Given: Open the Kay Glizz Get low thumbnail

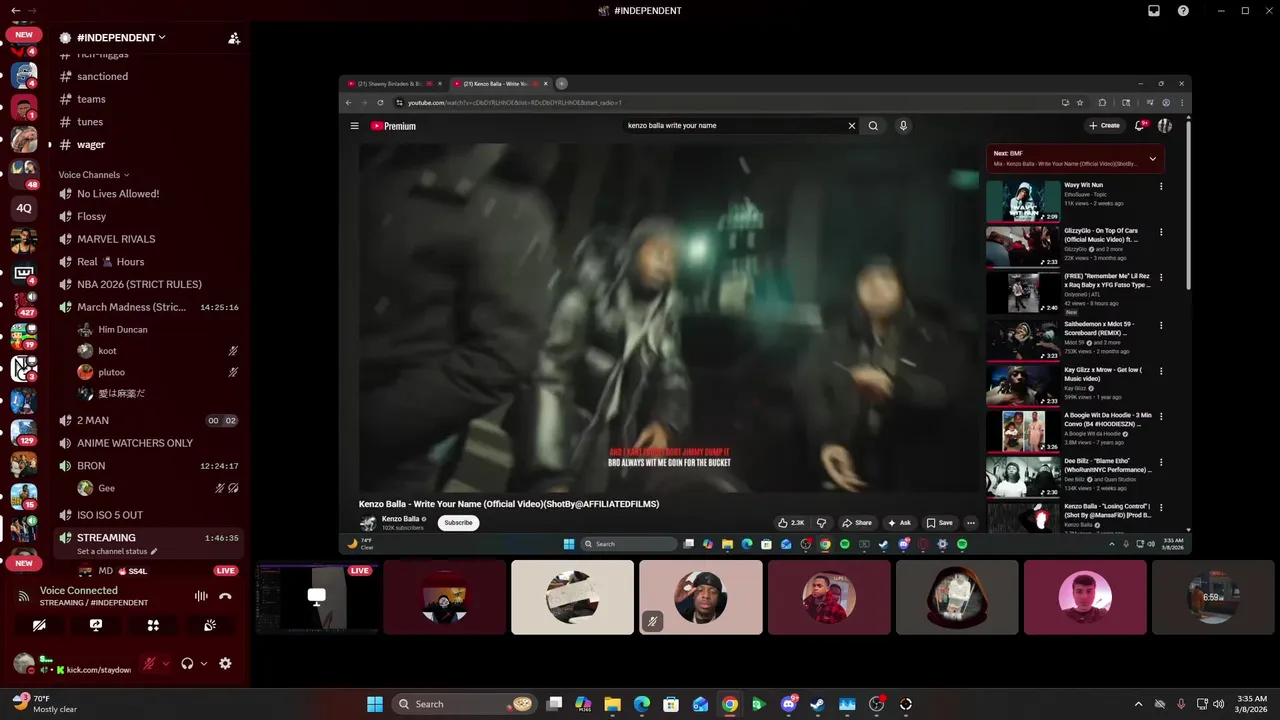Looking at the screenshot, I should point(1023,385).
